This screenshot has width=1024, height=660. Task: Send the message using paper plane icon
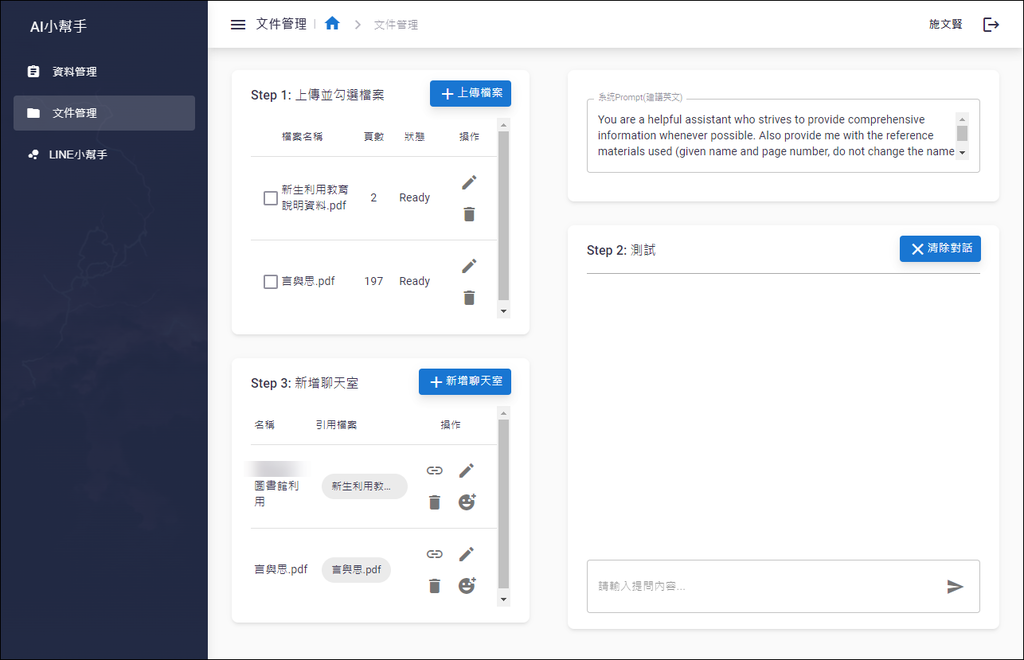955,587
